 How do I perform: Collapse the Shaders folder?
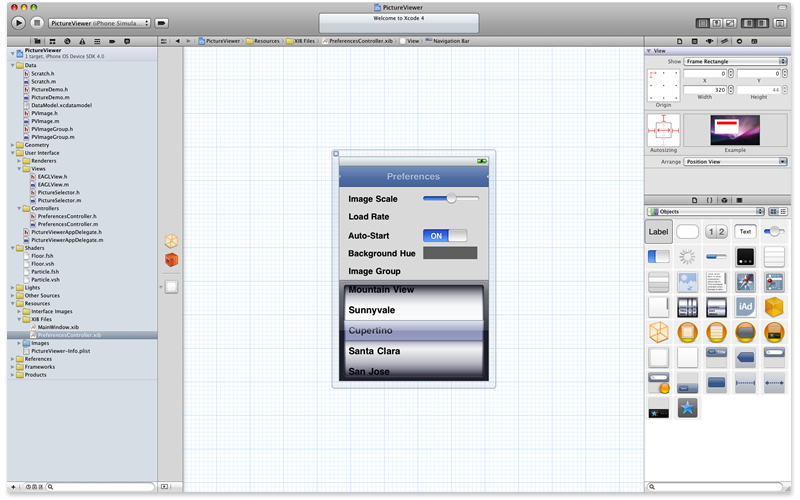coord(13,248)
